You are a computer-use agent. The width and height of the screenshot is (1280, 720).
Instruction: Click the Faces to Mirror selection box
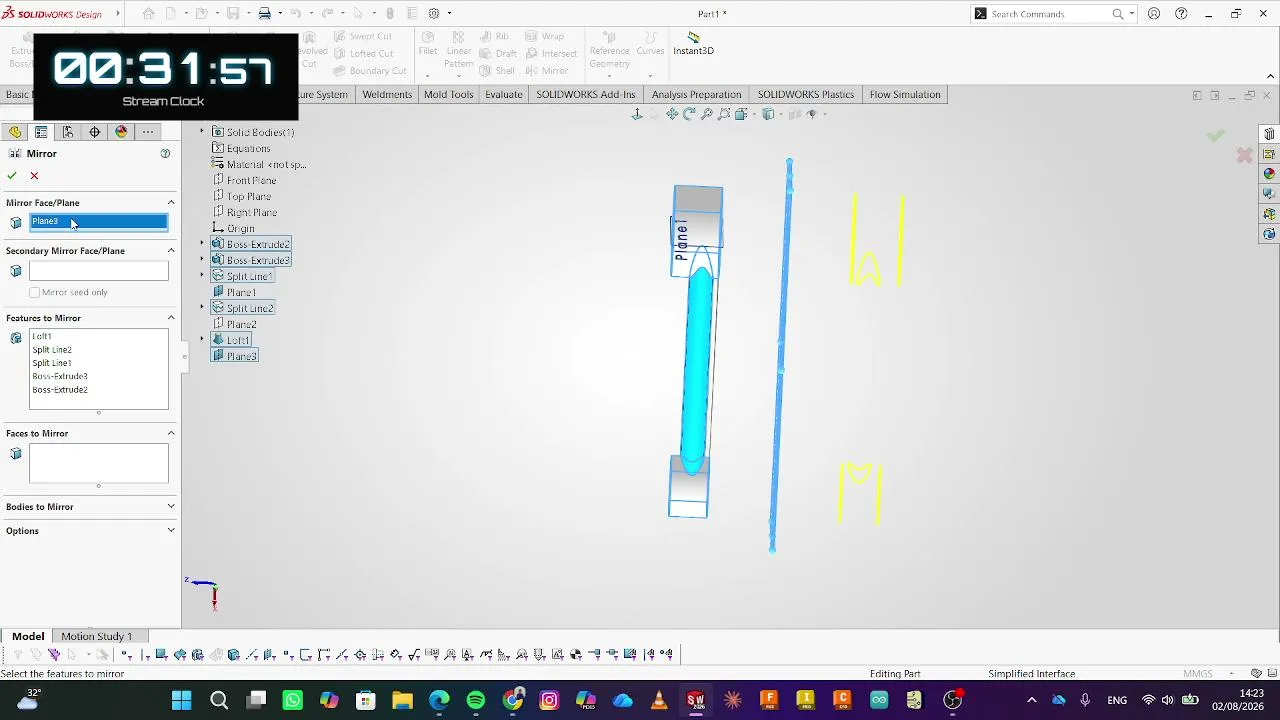pyautogui.click(x=99, y=463)
